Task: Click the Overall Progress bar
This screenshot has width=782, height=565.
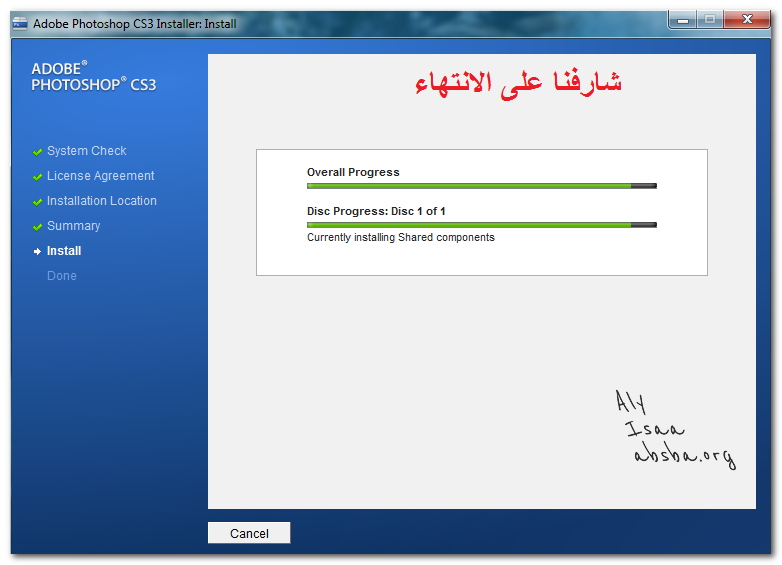Action: pyautogui.click(x=481, y=186)
